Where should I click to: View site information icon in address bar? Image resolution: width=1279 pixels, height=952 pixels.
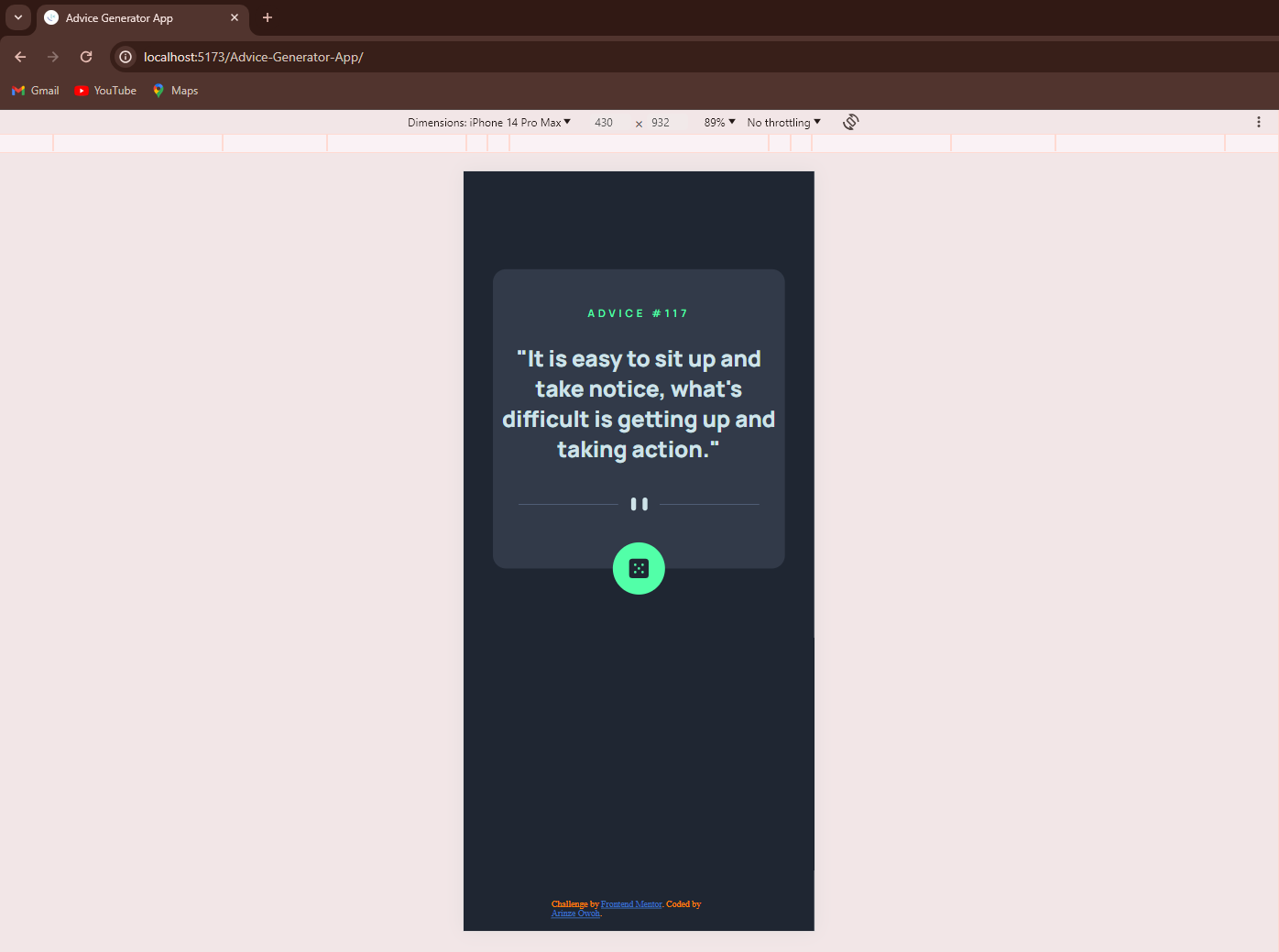pos(126,57)
